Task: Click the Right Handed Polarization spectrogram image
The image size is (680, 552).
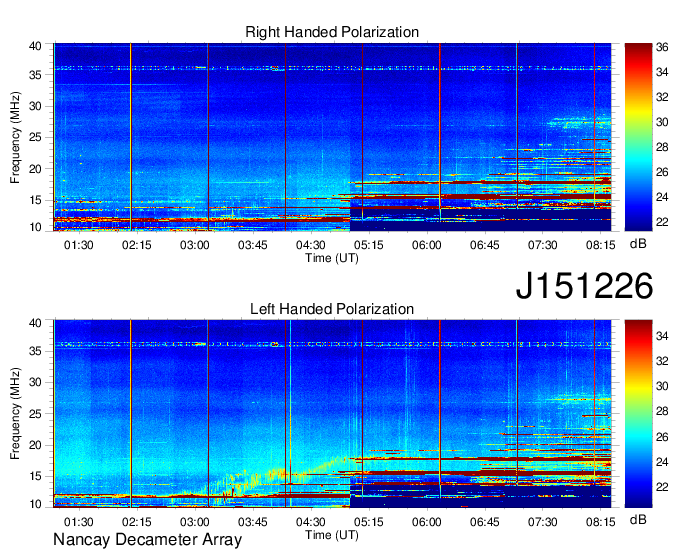Action: point(332,137)
